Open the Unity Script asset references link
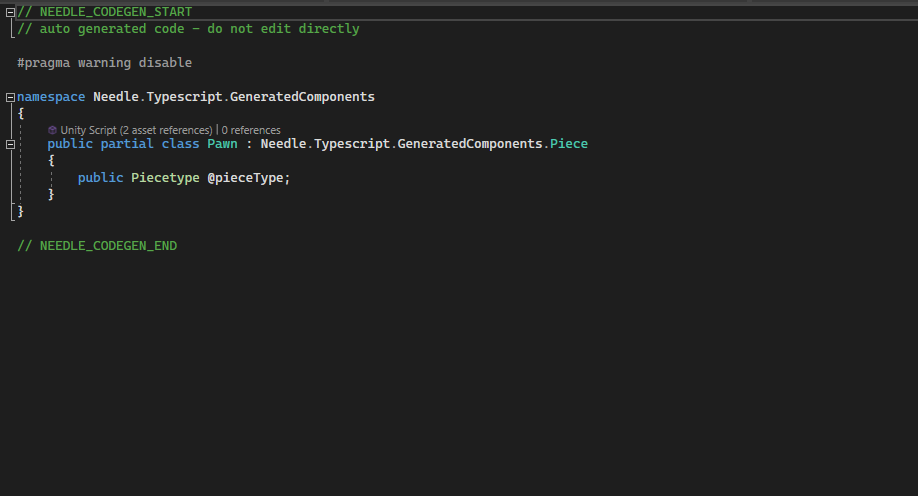 click(x=136, y=130)
